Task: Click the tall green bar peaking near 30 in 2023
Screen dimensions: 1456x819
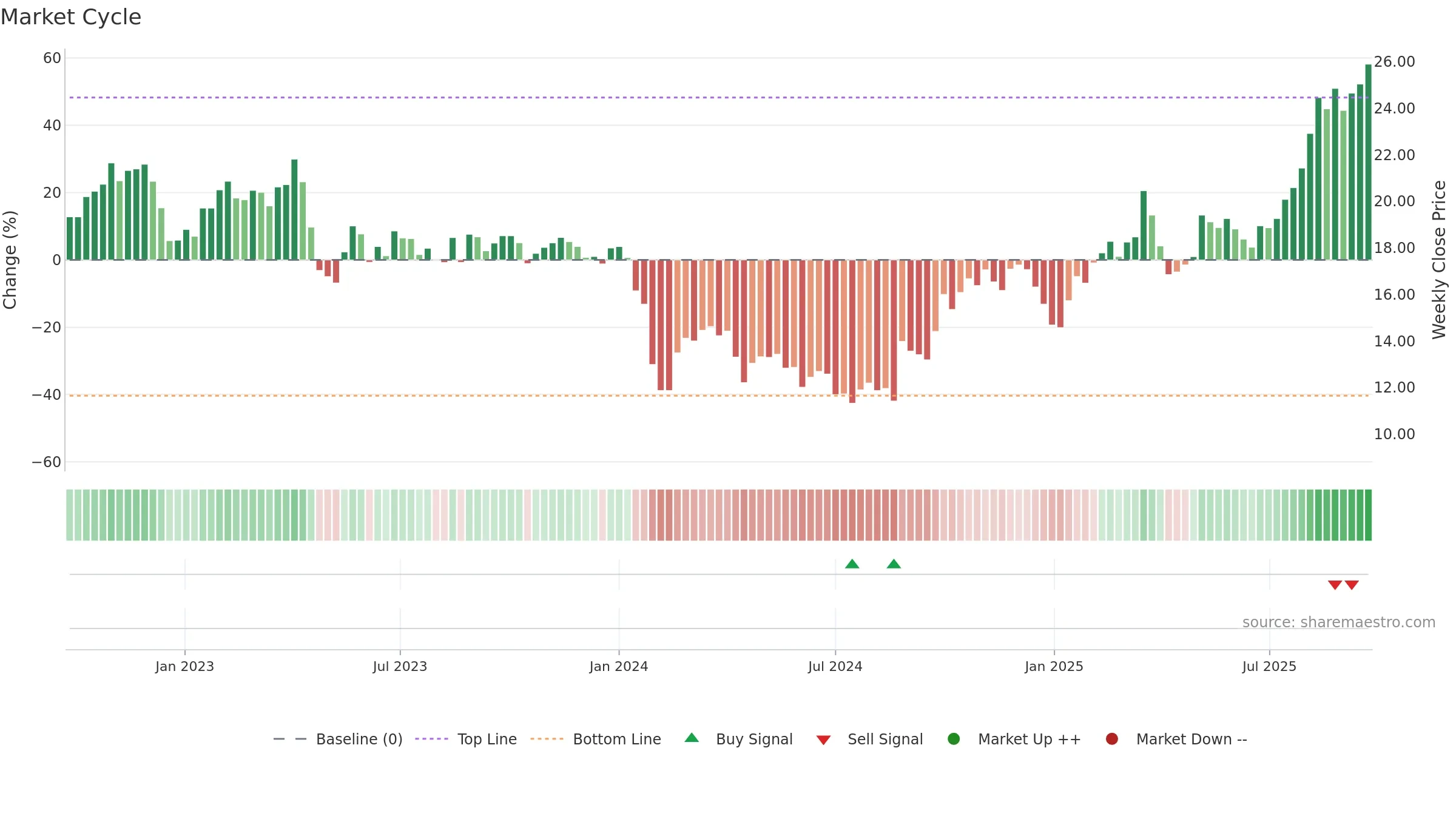Action: point(294,210)
